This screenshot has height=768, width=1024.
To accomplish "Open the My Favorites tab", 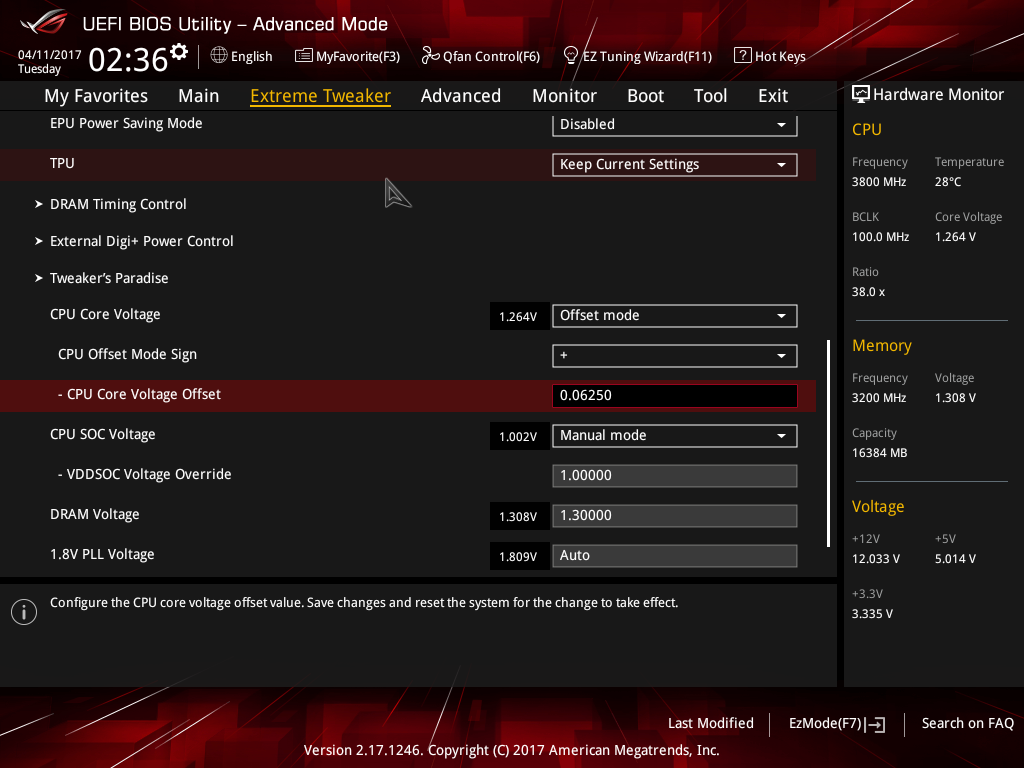I will [96, 96].
